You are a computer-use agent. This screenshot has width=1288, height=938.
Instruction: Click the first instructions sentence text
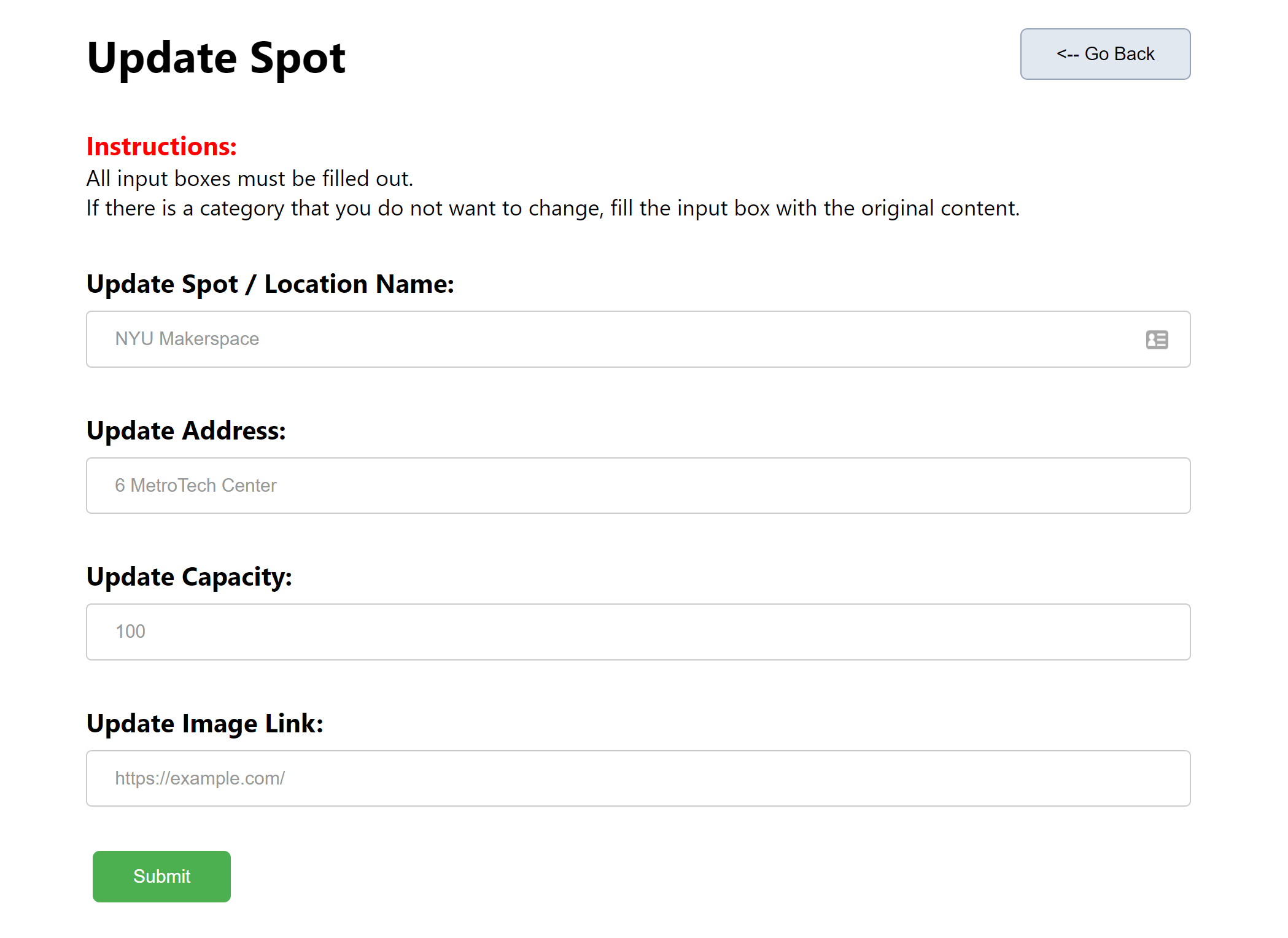coord(249,178)
